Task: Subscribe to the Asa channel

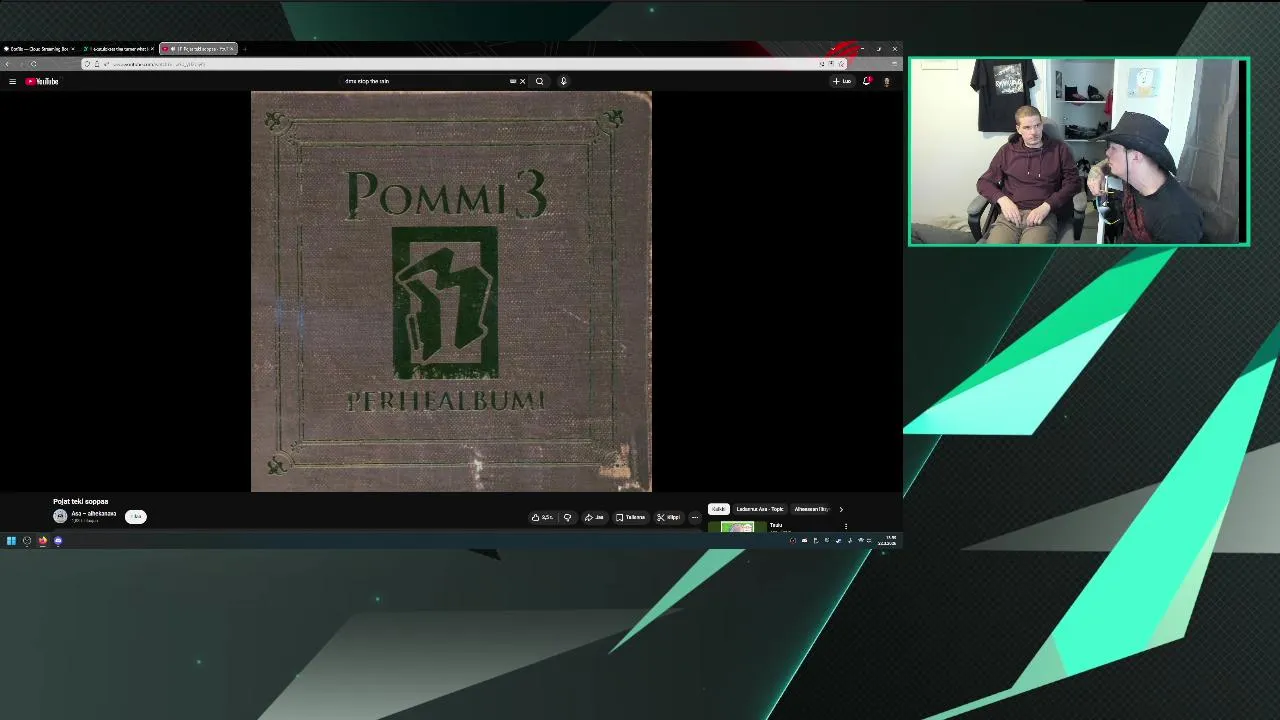Action: (x=135, y=517)
